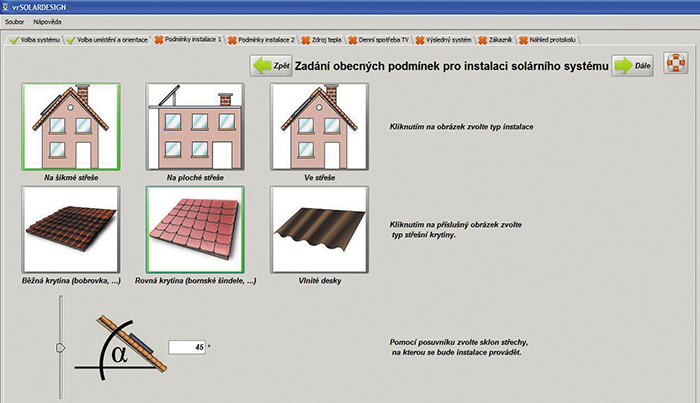Click the vrSOLARDESIGN title bar app icon
This screenshot has height=403, width=700.
tap(5, 7)
